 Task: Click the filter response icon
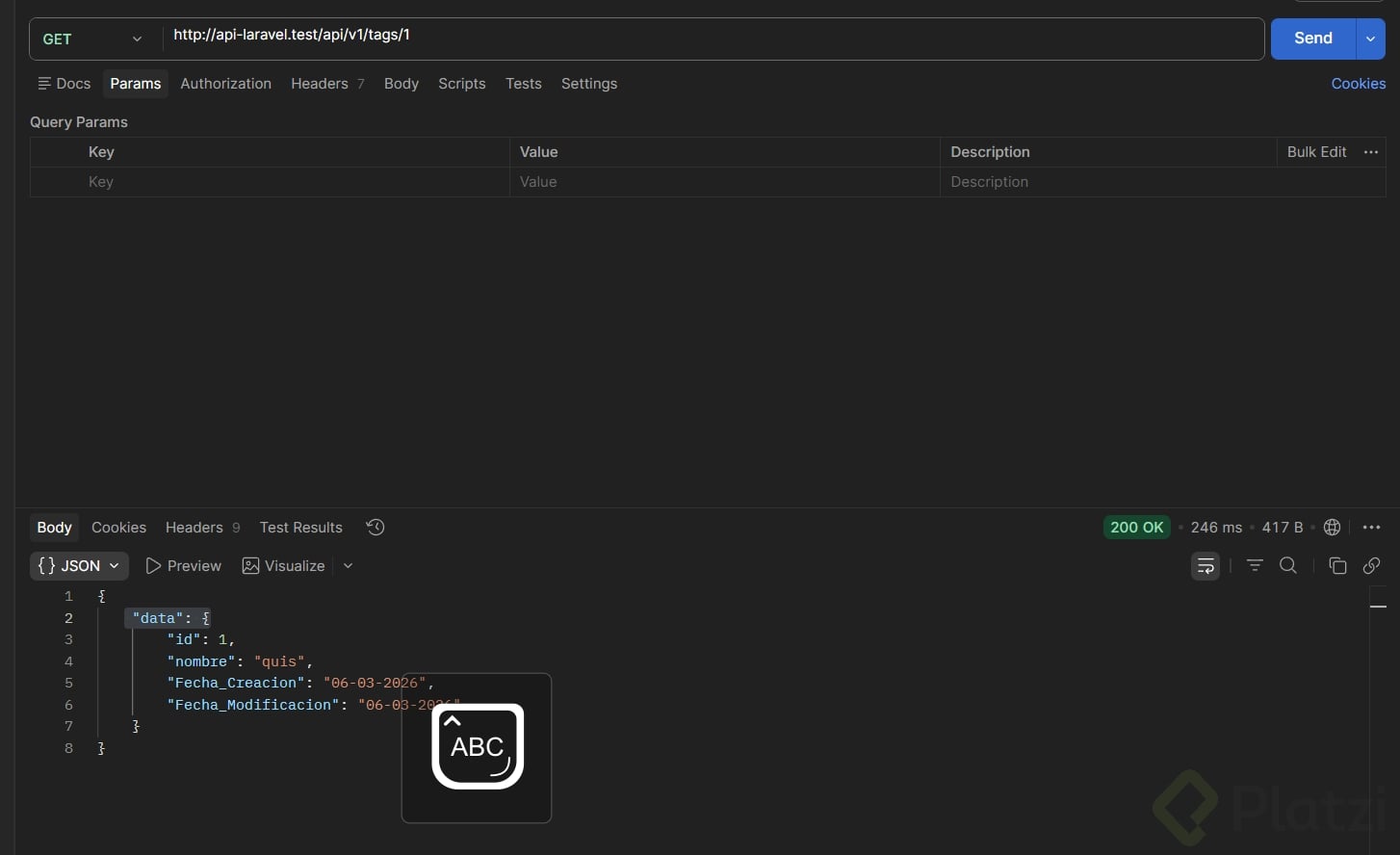click(x=1255, y=566)
